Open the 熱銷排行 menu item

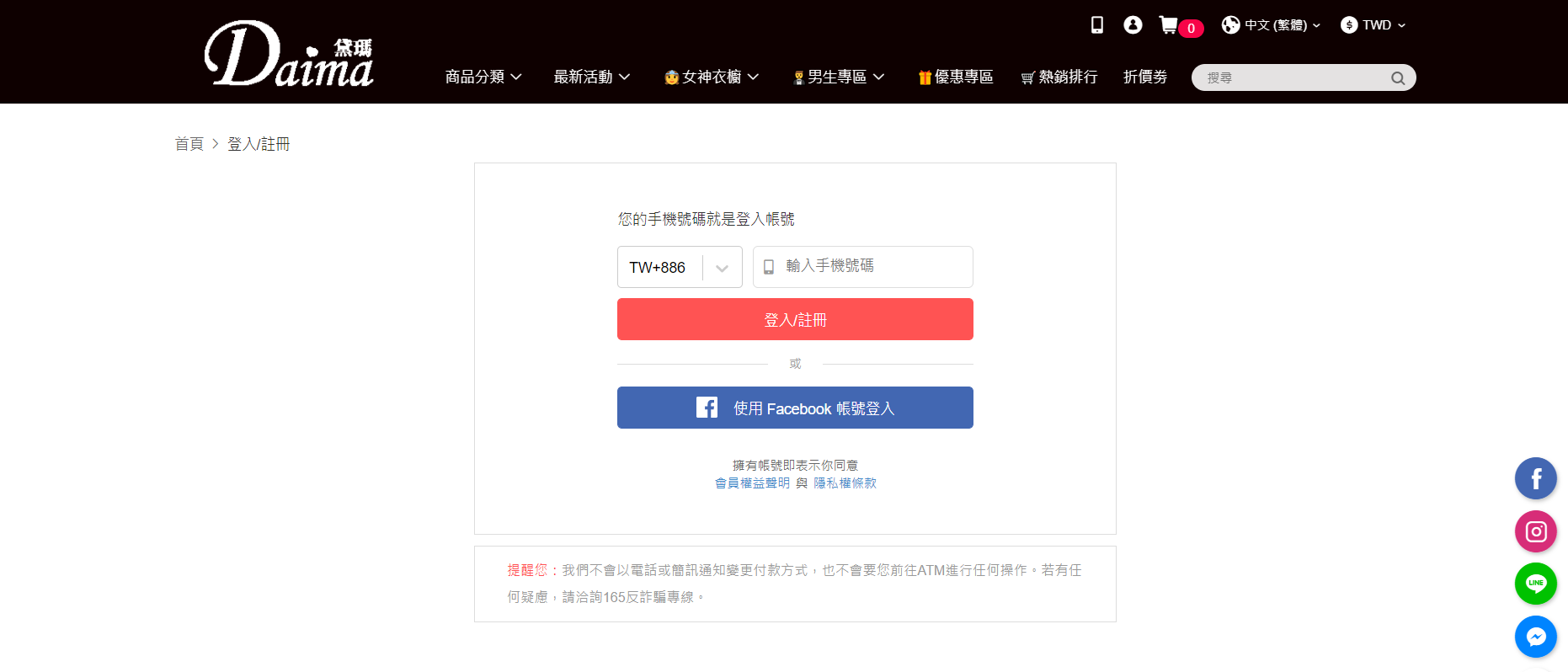(x=1059, y=77)
